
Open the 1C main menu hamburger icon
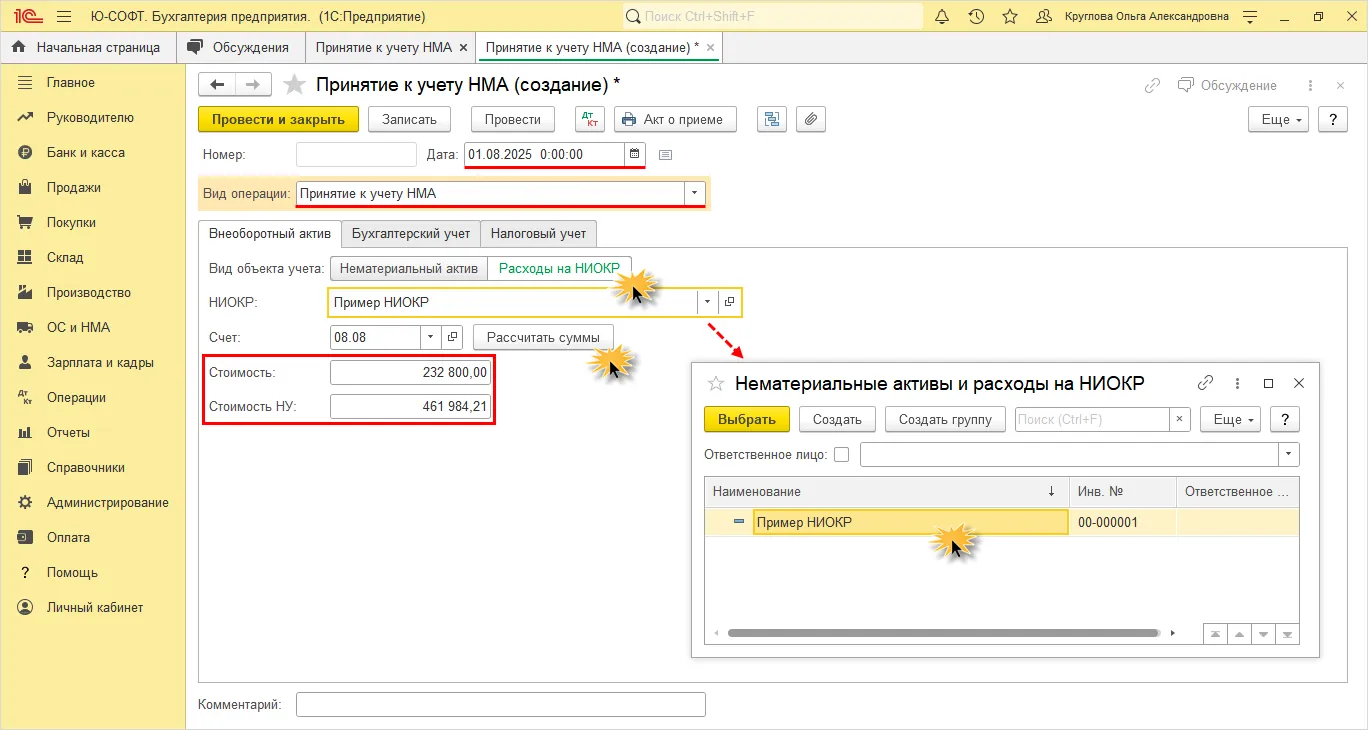point(64,16)
